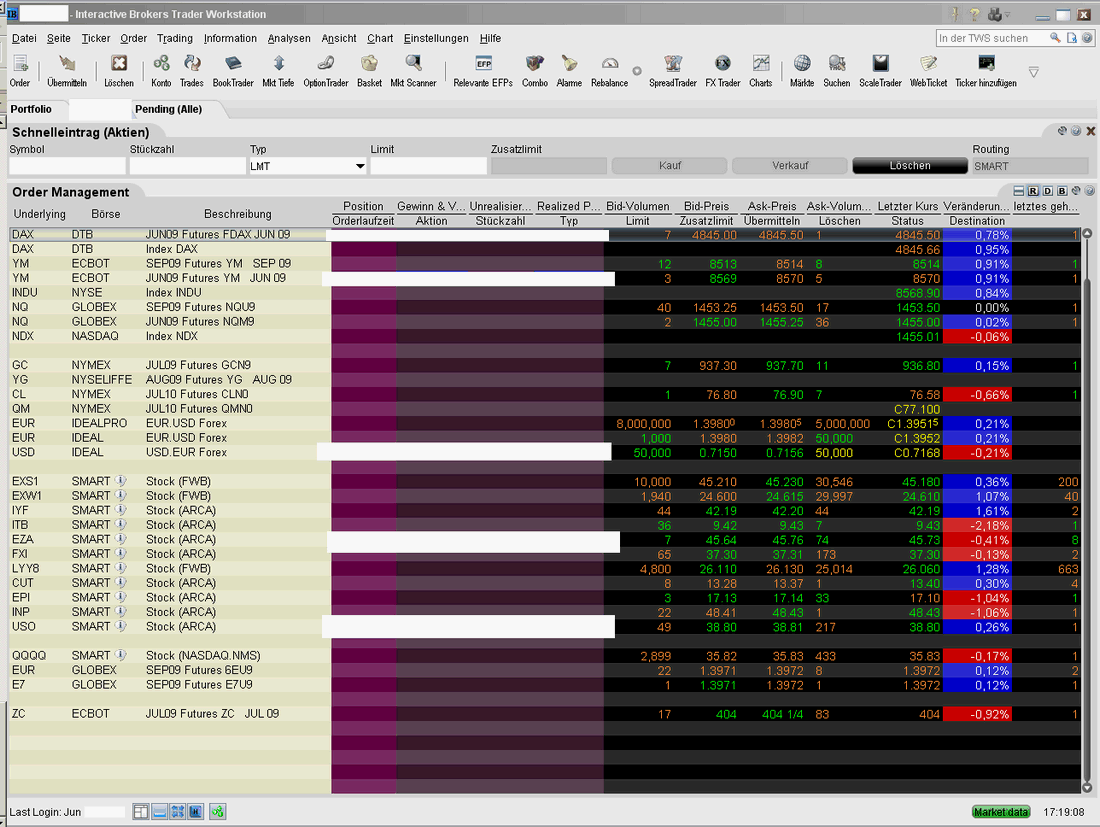This screenshot has width=1100, height=827.
Task: Click the Symbol input field
Action: click(x=65, y=165)
